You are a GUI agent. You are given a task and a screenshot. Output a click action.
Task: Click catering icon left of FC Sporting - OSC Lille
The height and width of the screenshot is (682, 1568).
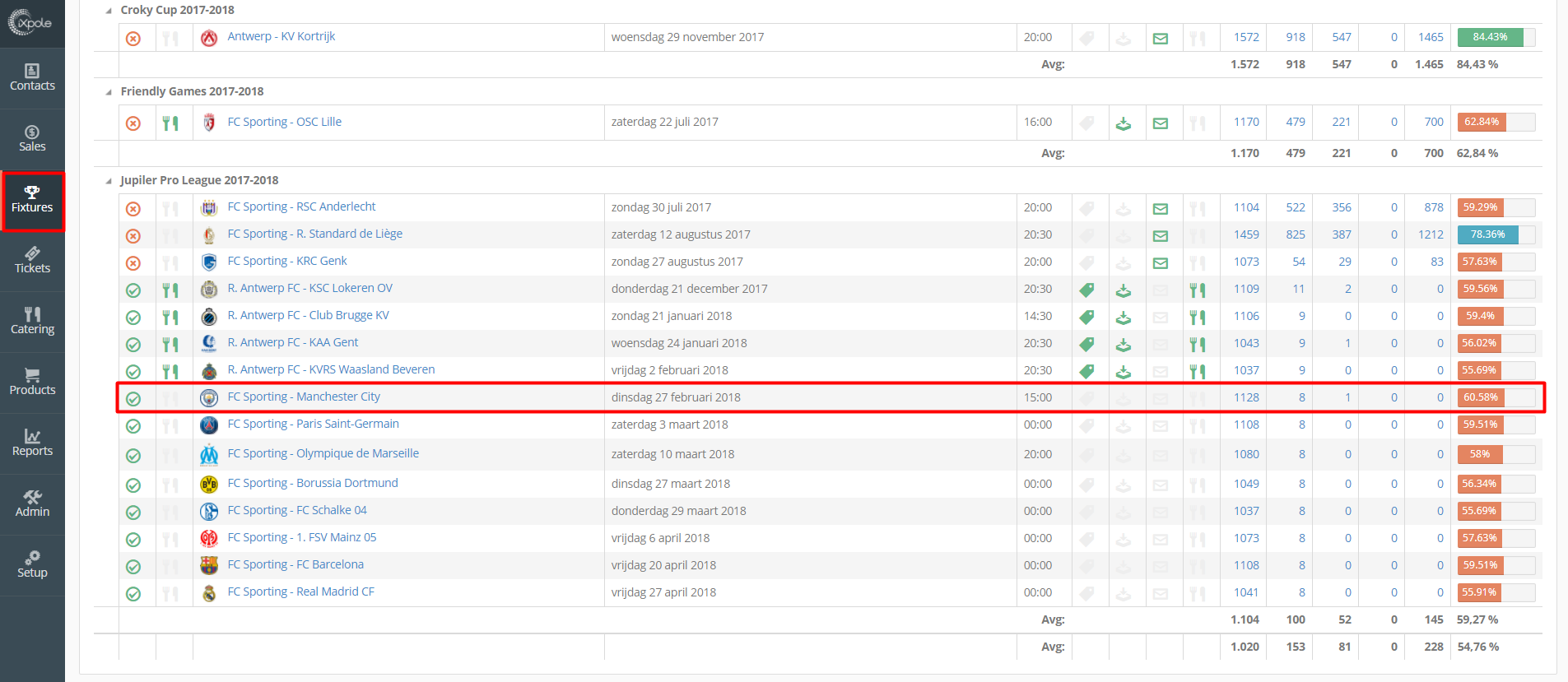click(x=170, y=123)
